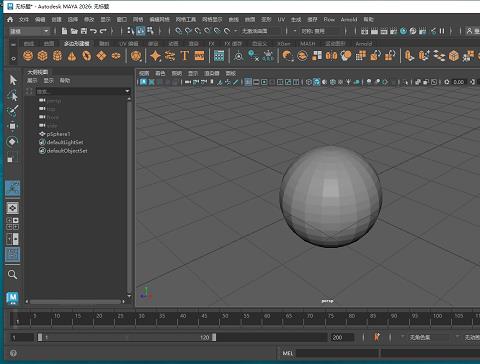This screenshot has width=480, height=364.
Task: Toggle select by hierarchy mode
Action: 131,31
